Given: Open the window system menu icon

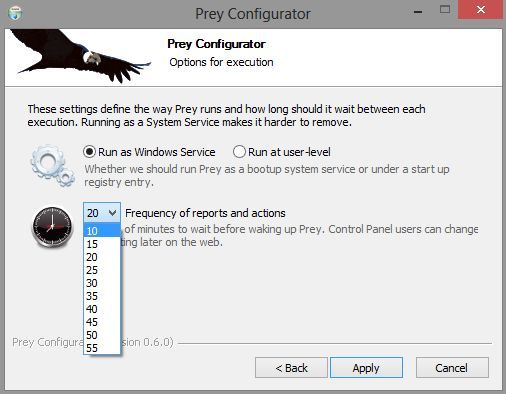Looking at the screenshot, I should click(14, 13).
